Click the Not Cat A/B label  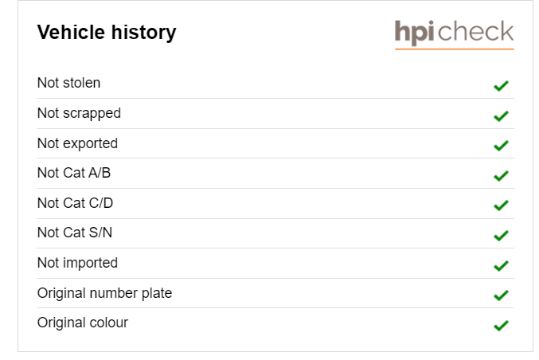74,173
